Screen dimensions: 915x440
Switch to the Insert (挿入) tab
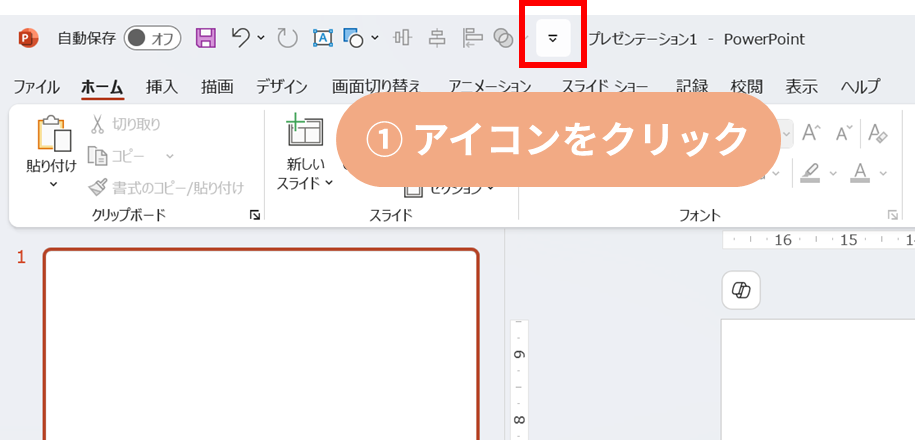point(161,86)
